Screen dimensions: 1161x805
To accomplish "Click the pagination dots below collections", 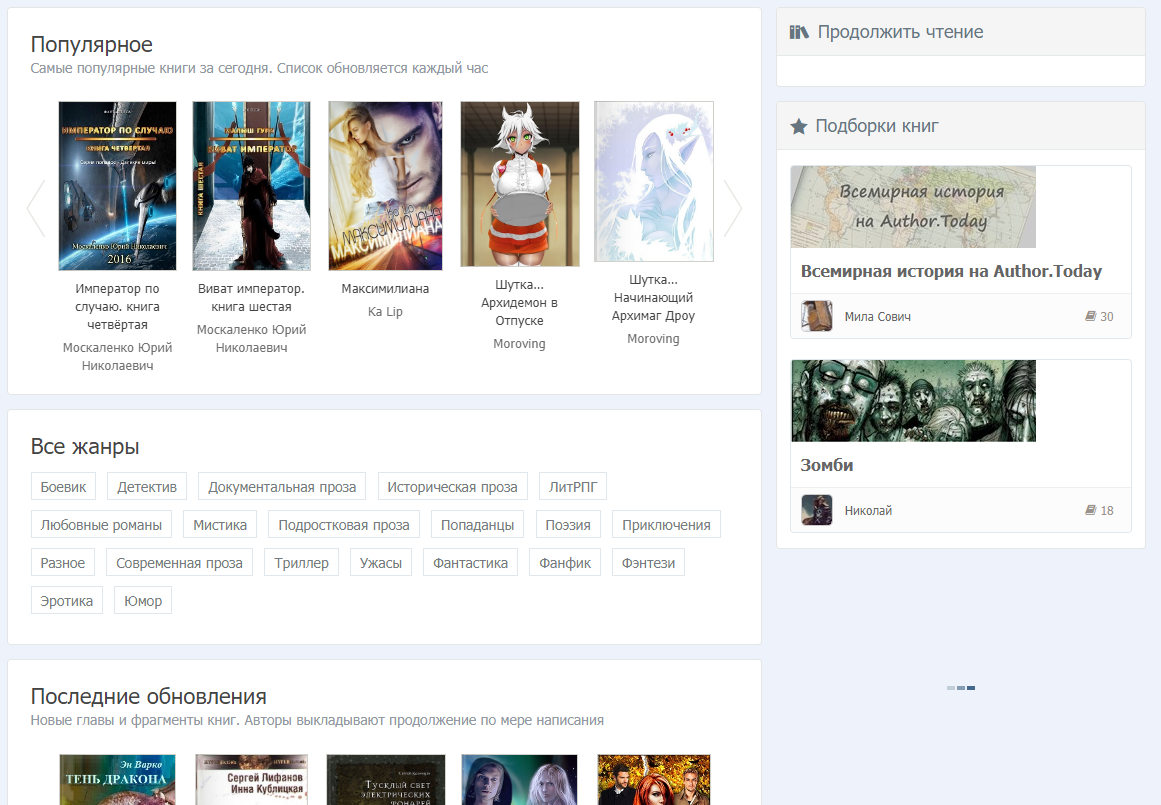I will point(960,688).
